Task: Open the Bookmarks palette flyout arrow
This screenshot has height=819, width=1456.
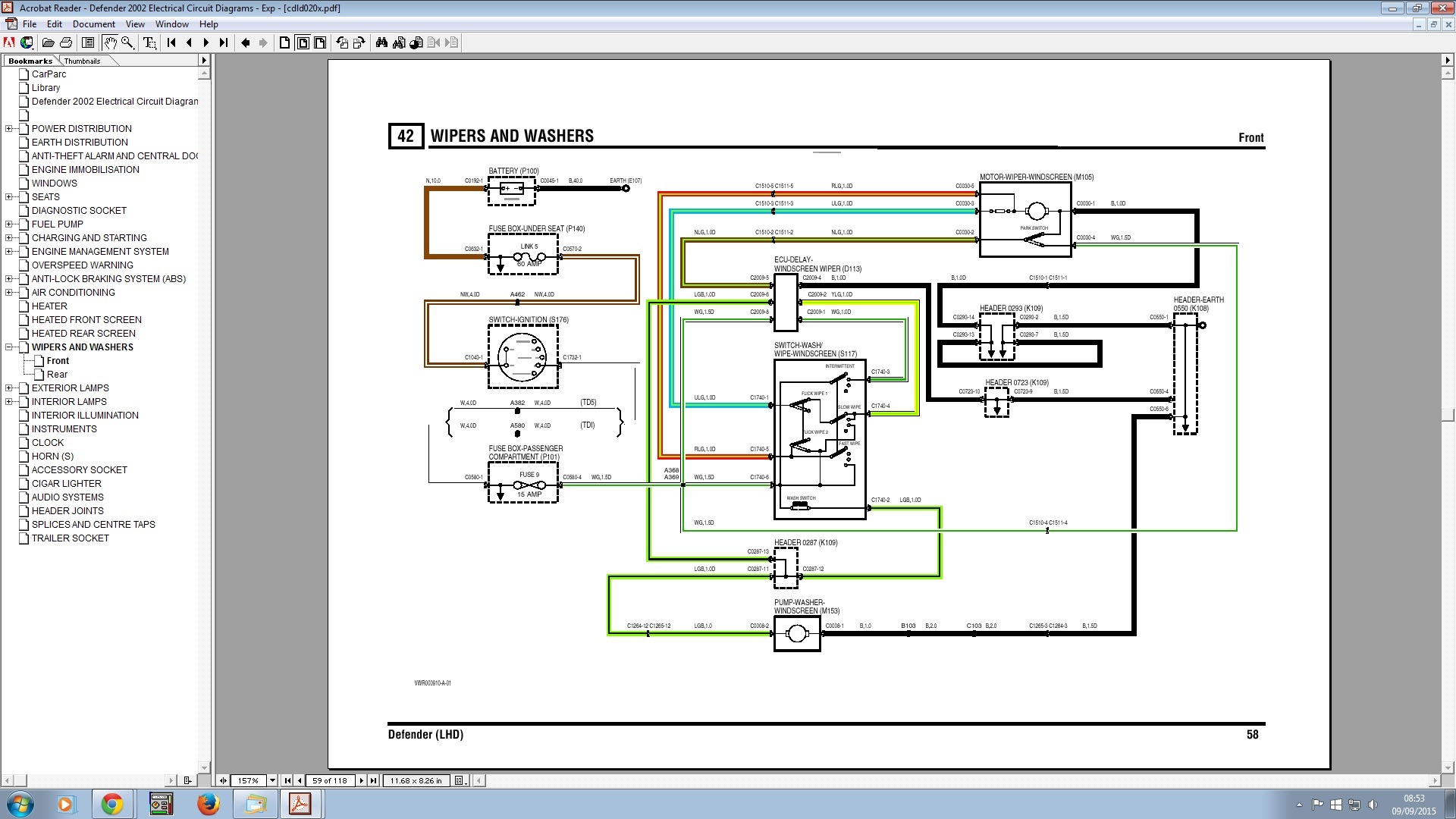Action: click(203, 61)
